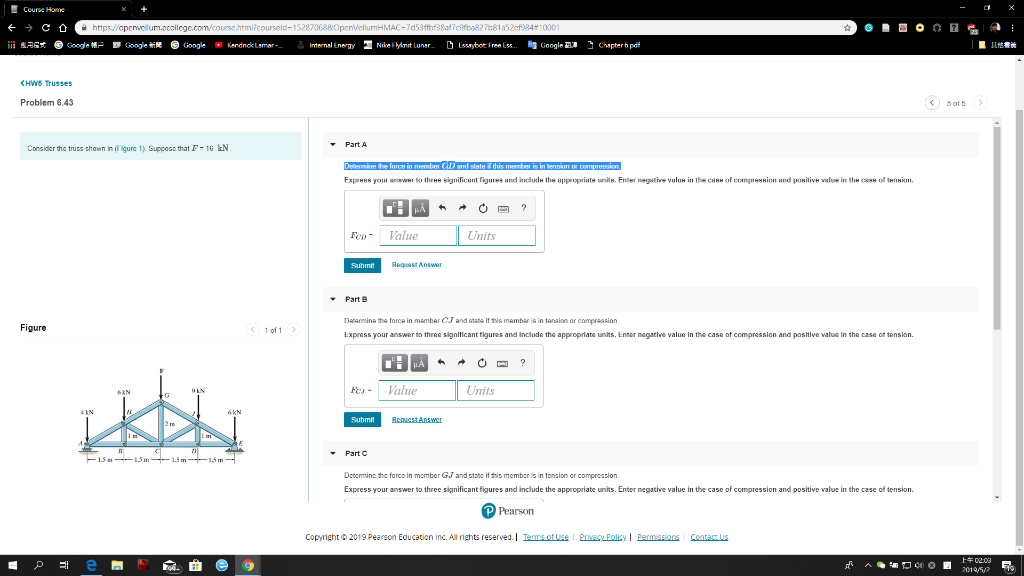Click the redo arrow in the answer toolbar
1024x576 pixels.
tap(461, 207)
